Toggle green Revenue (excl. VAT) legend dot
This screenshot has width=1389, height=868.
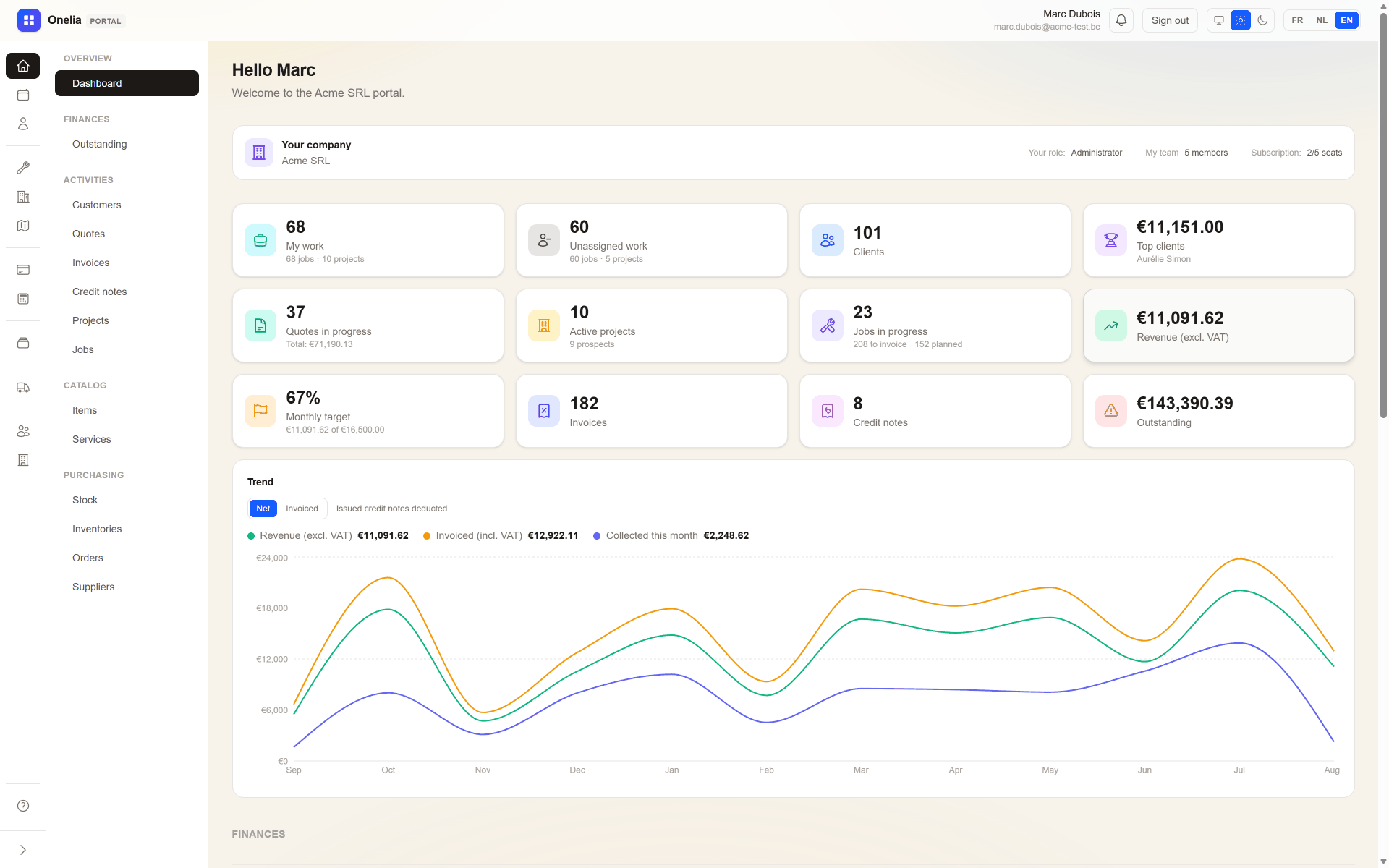(x=251, y=536)
